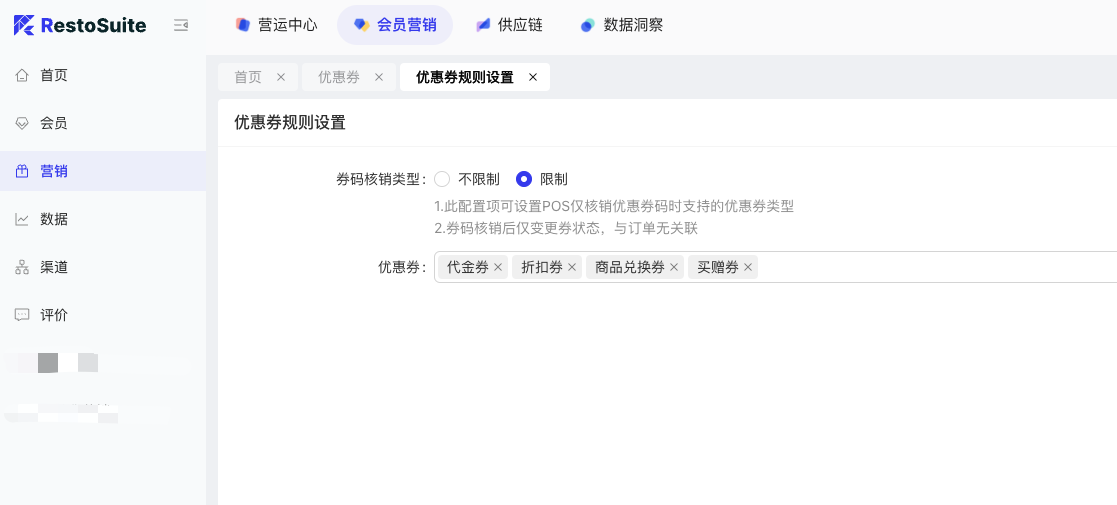This screenshot has height=505, width=1117.
Task: Remove 折扣券 tag from coupon field
Action: point(572,267)
